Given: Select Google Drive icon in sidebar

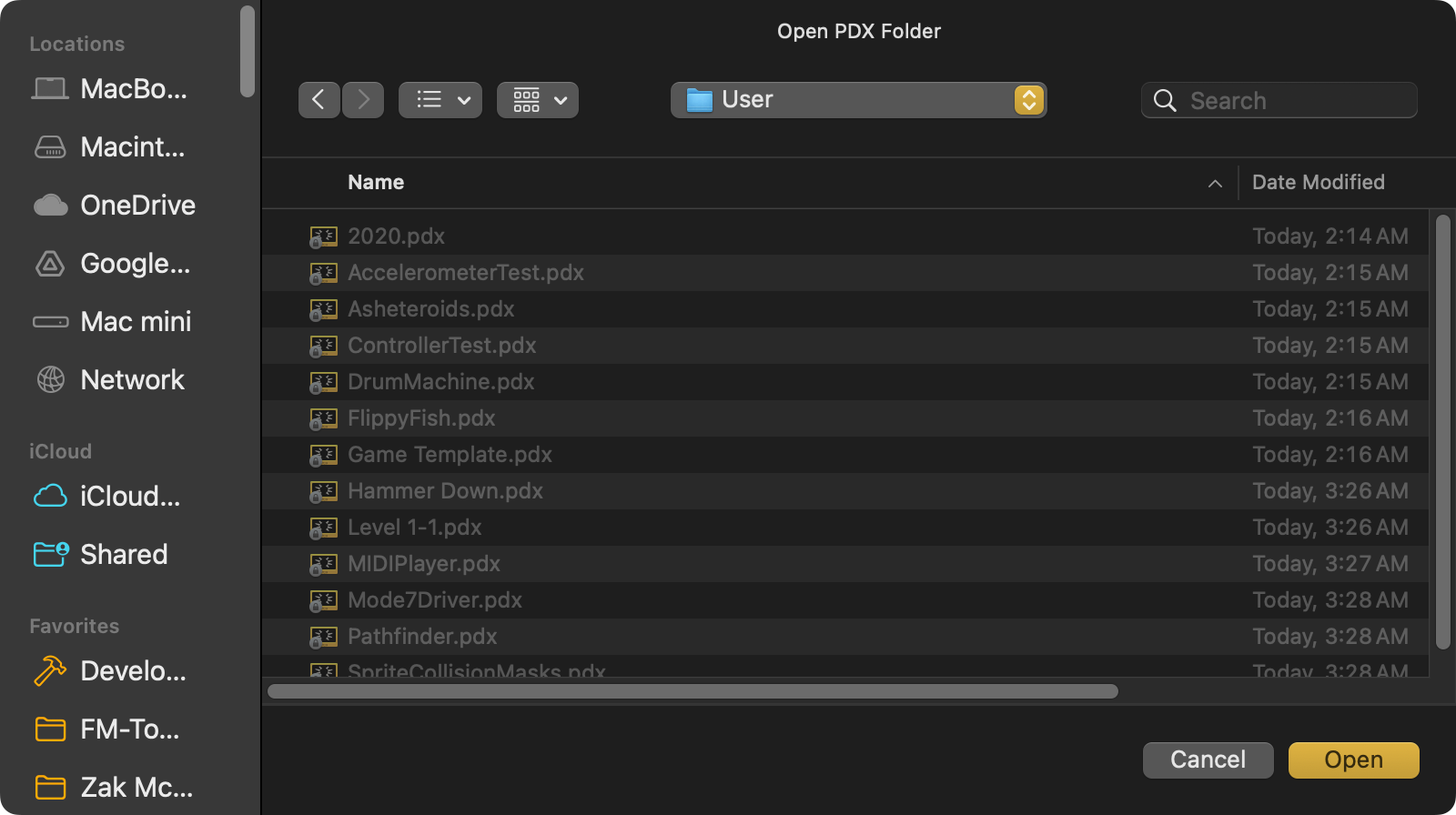Looking at the screenshot, I should click(x=51, y=264).
